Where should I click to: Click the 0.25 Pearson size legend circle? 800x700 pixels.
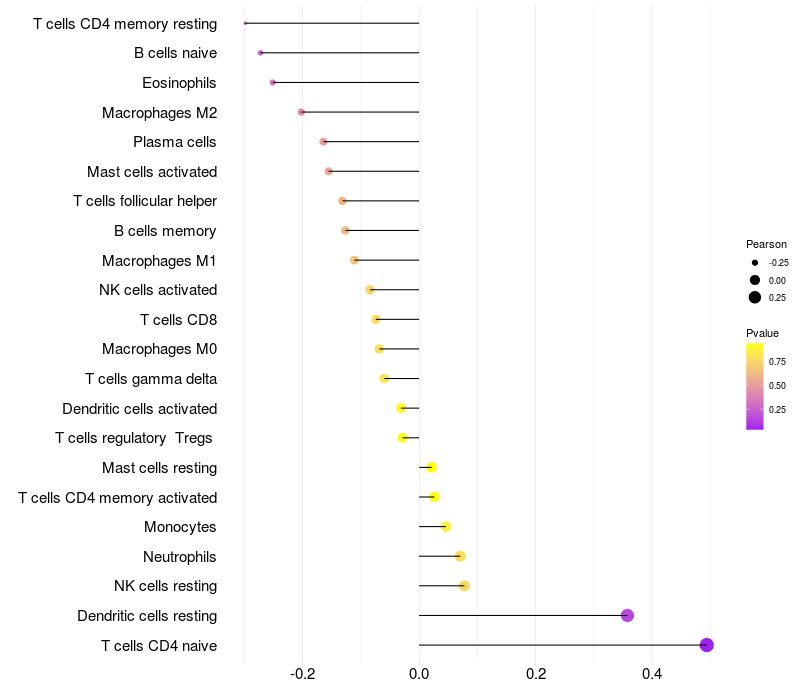click(x=755, y=297)
